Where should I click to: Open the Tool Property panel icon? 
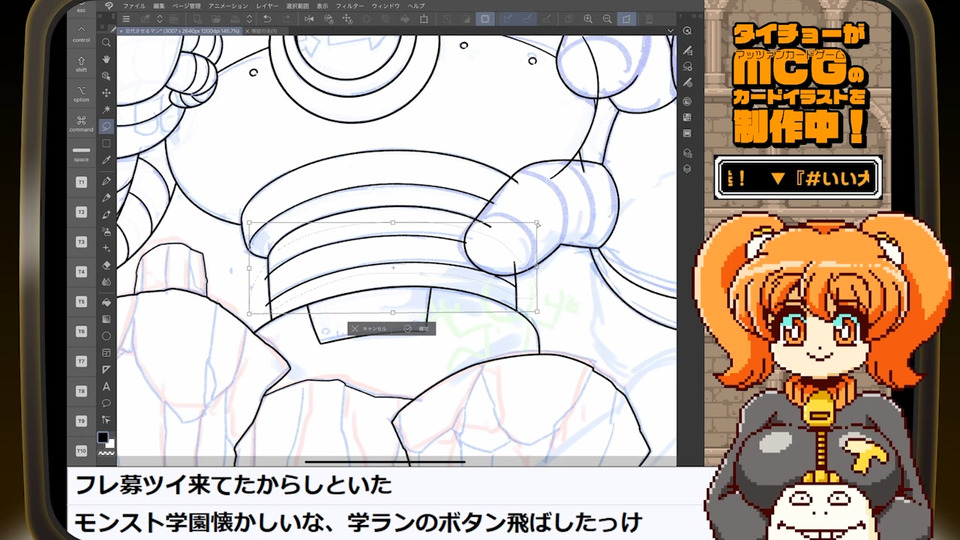688,67
